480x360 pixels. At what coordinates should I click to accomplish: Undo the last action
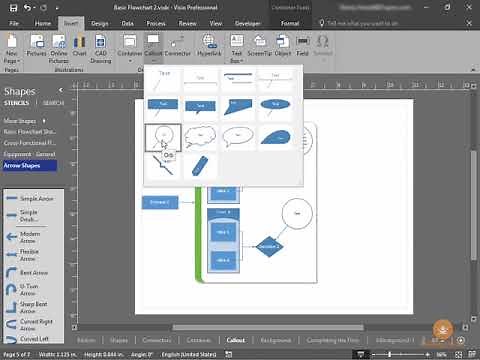[x=27, y=8]
